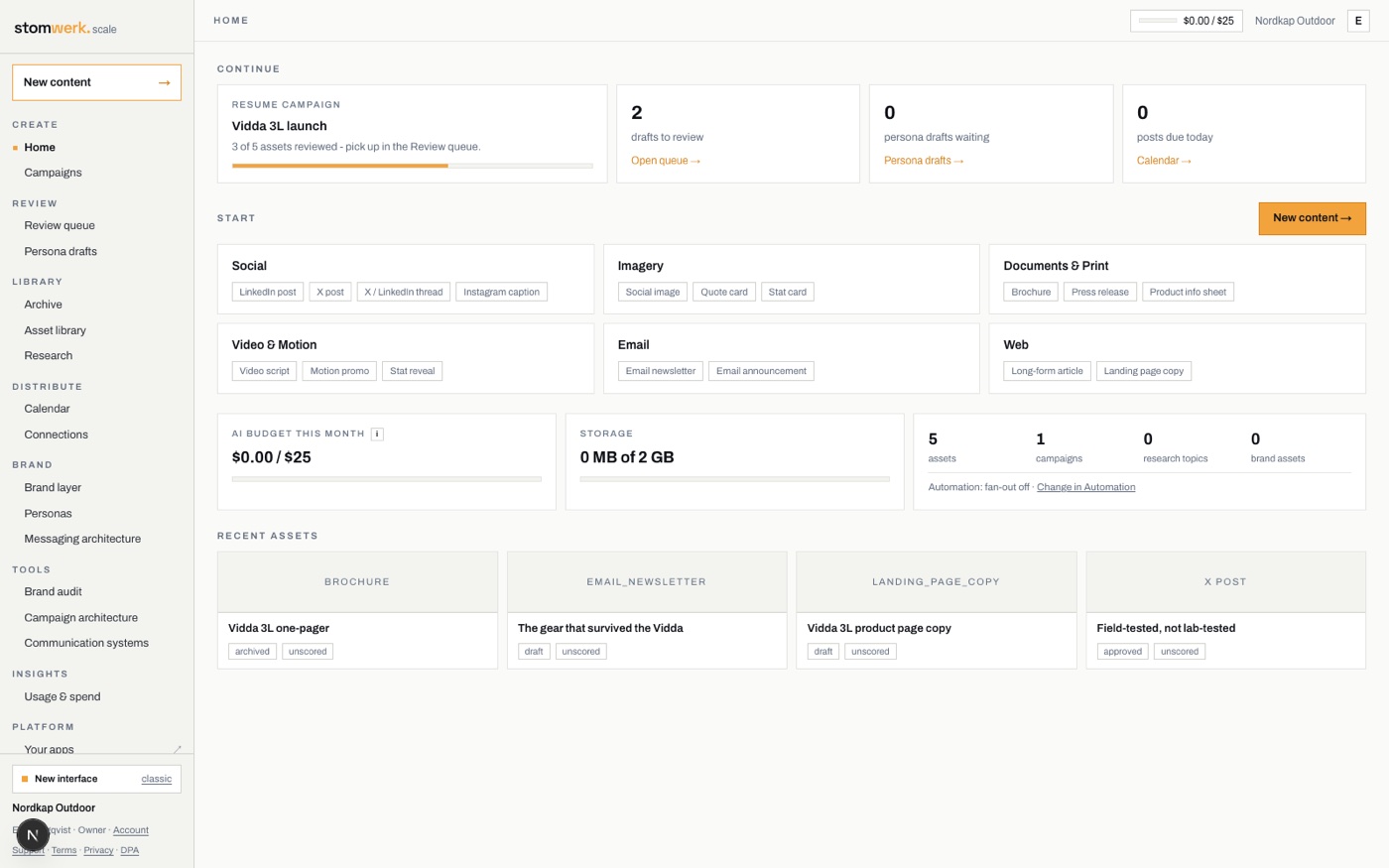Click the Calendar arrow link
The height and width of the screenshot is (868, 1389).
1164,161
